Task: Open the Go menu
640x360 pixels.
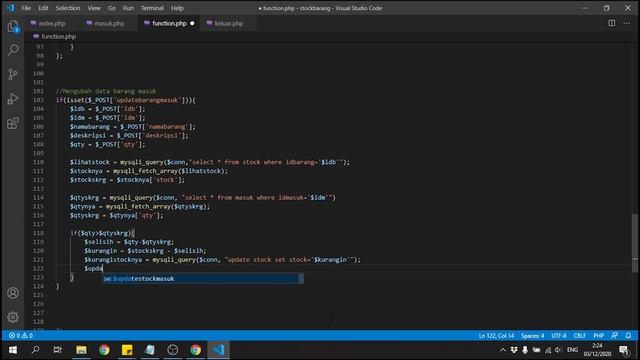Action: 112,8
